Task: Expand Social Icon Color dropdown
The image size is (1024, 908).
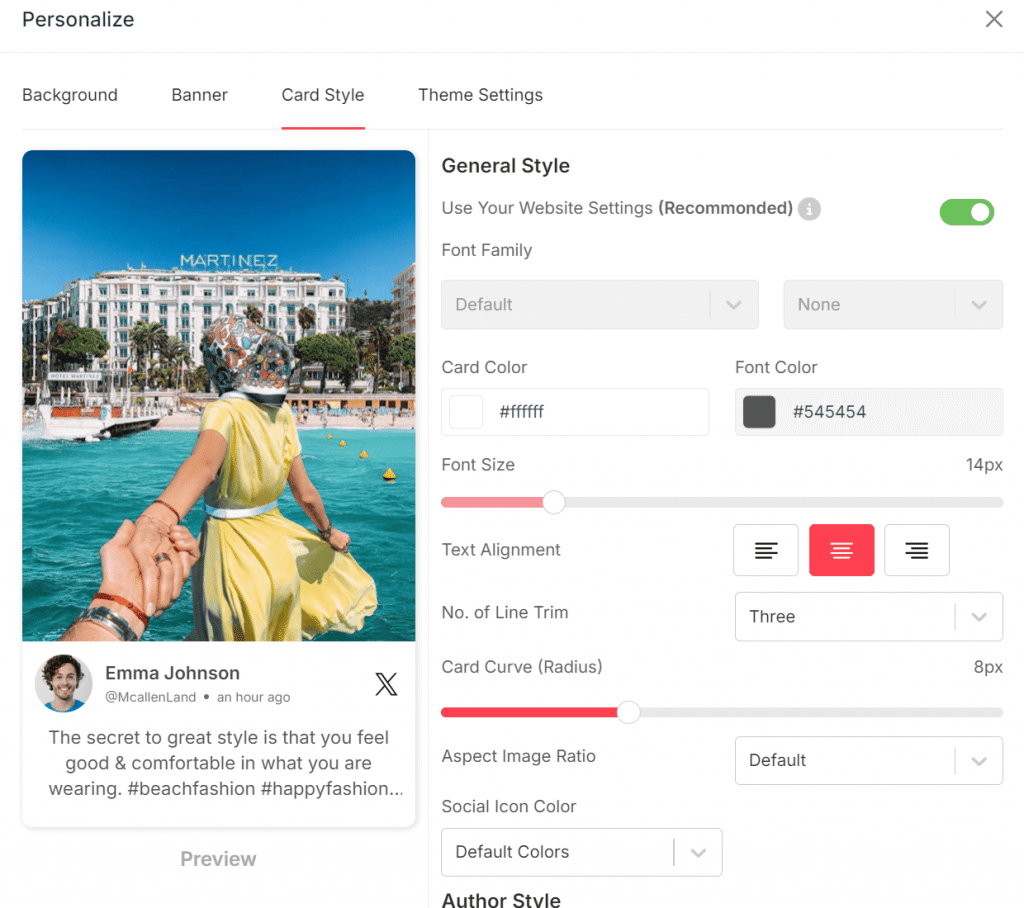Action: coord(581,852)
